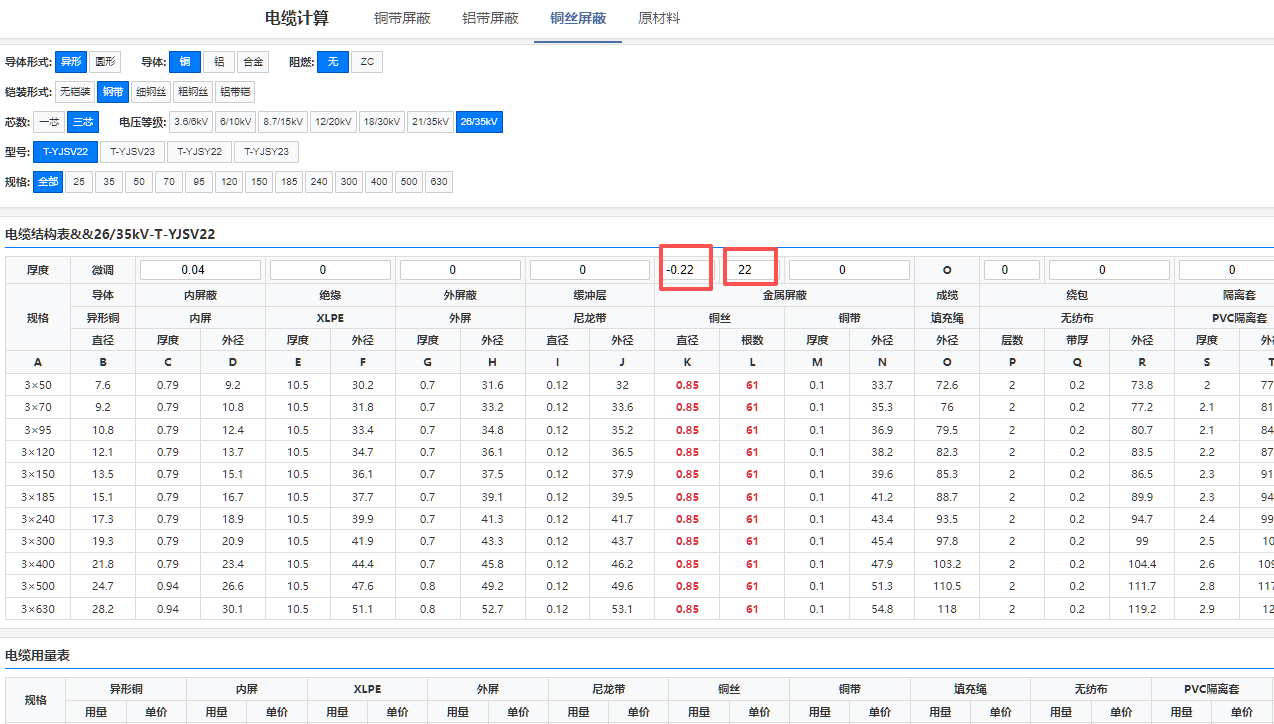The height and width of the screenshot is (724, 1274).
Task: Switch core count to 一芯
Action: coord(49,122)
